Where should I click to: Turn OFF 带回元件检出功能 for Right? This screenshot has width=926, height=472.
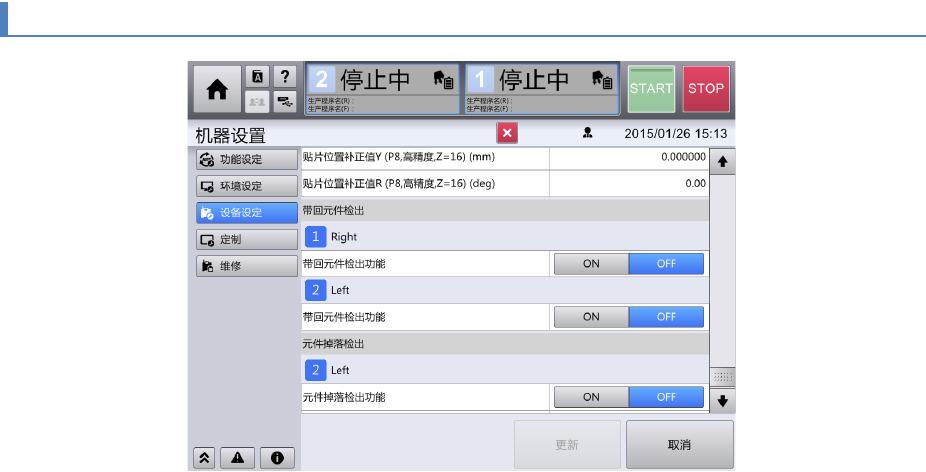point(666,264)
